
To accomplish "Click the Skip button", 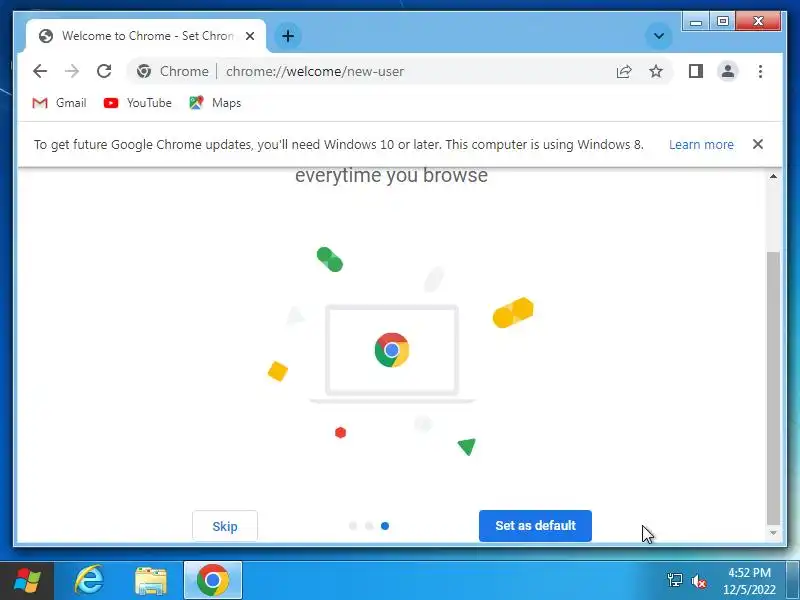I will pyautogui.click(x=225, y=526).
